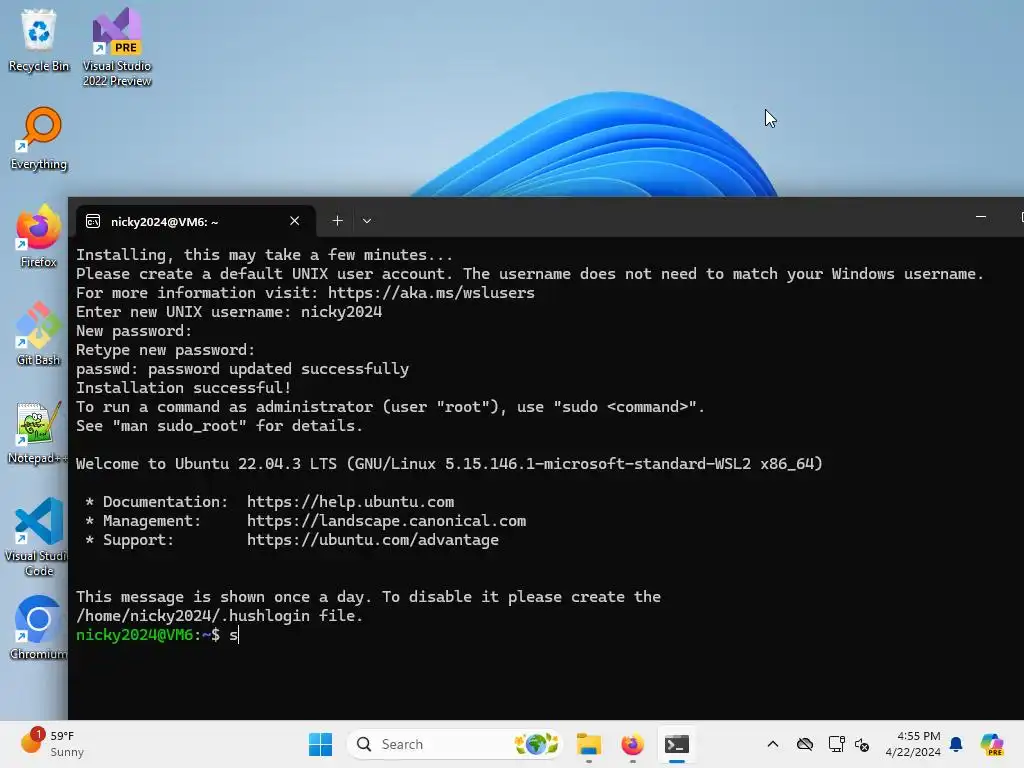Minimize the Windows Terminal window

pyautogui.click(x=981, y=217)
